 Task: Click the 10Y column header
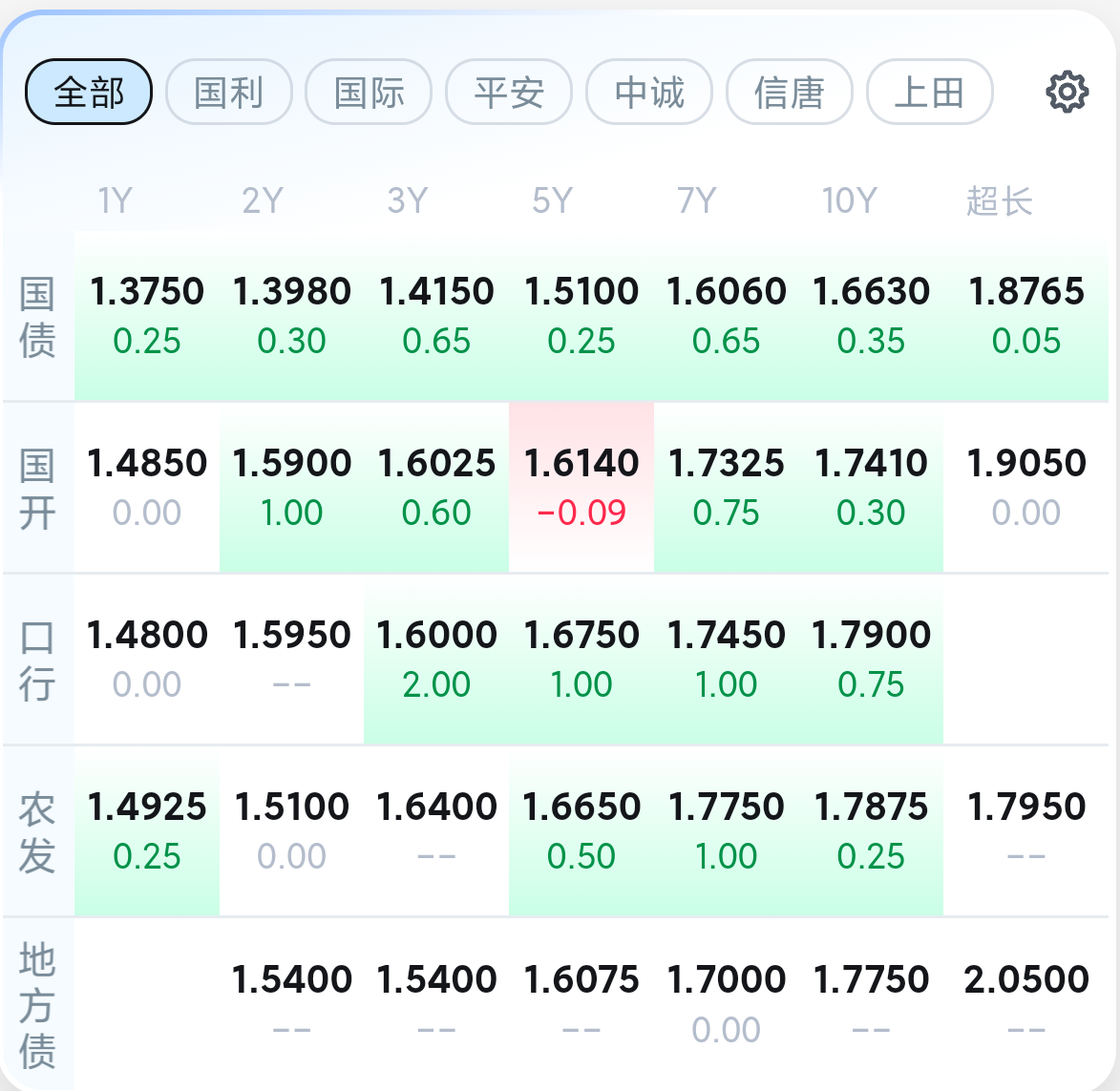tap(849, 200)
